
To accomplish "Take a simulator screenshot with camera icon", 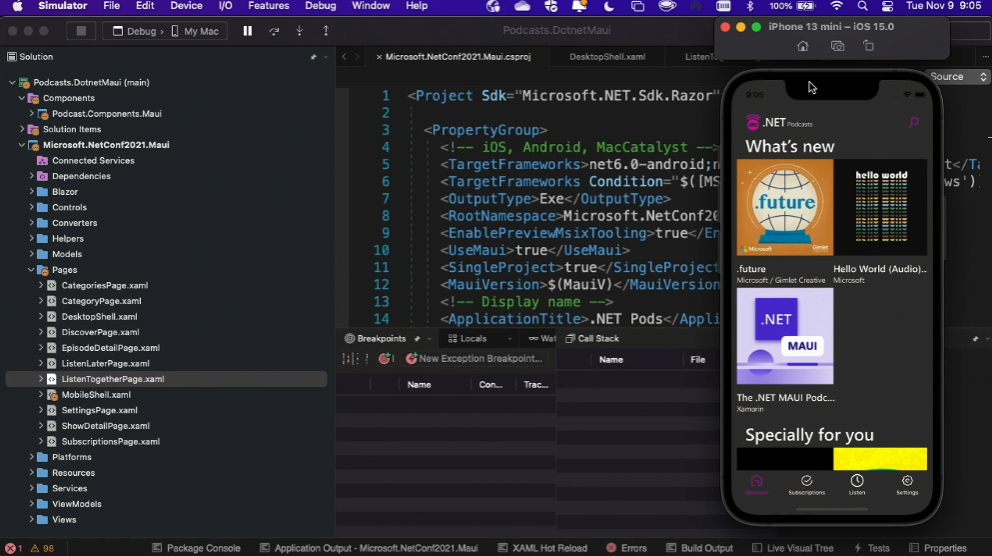I will point(837,46).
